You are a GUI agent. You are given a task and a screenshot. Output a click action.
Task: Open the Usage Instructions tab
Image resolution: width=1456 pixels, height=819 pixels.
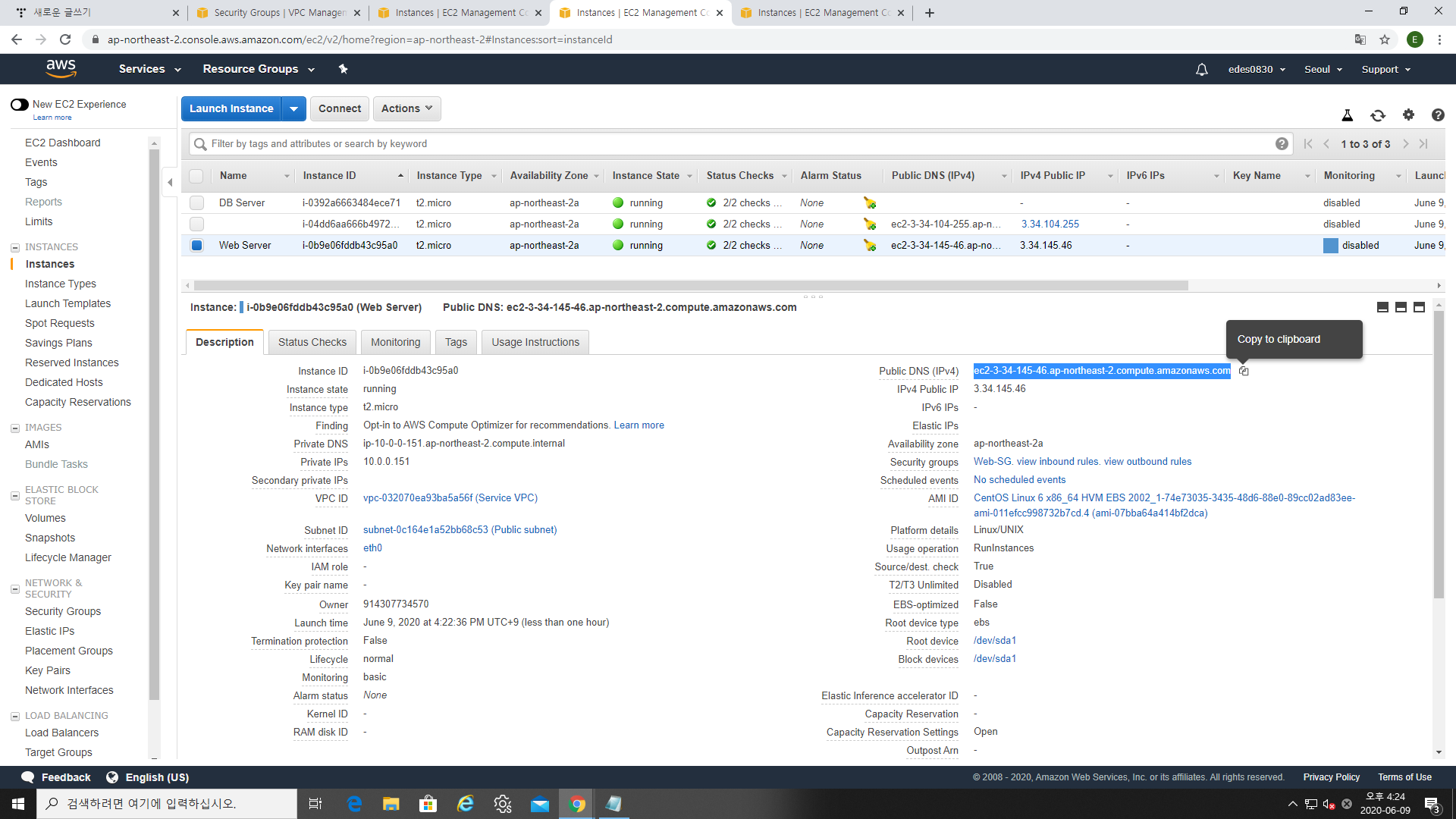click(x=535, y=342)
